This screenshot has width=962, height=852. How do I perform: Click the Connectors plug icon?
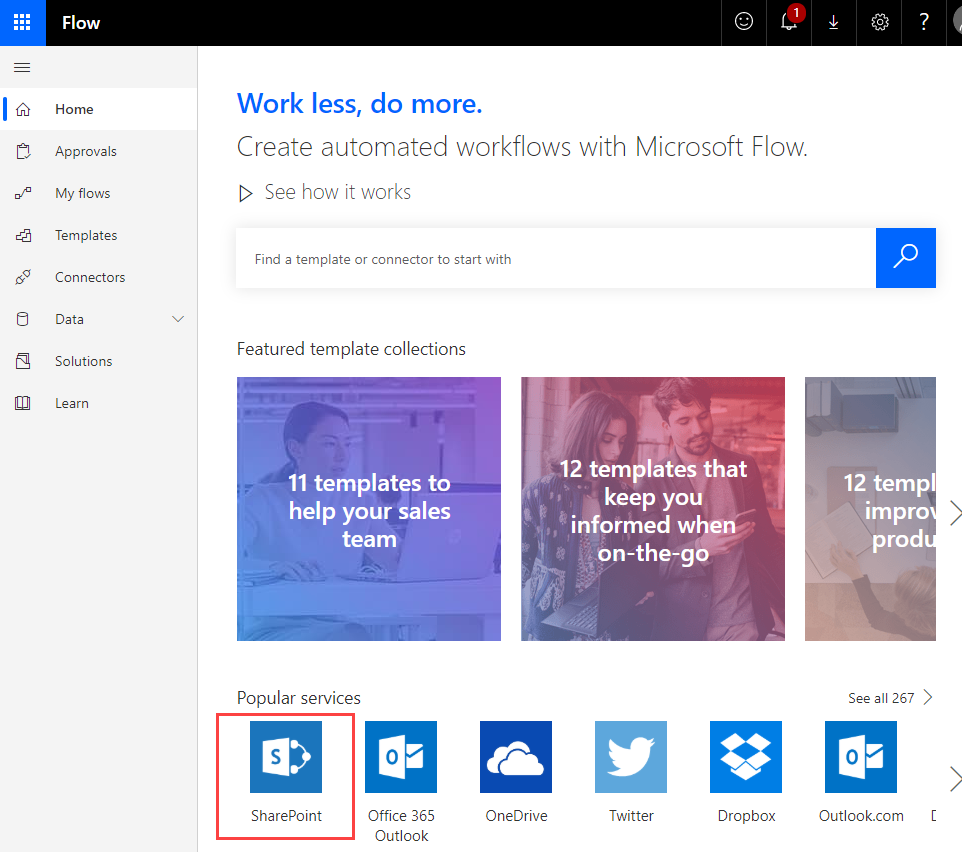point(23,277)
